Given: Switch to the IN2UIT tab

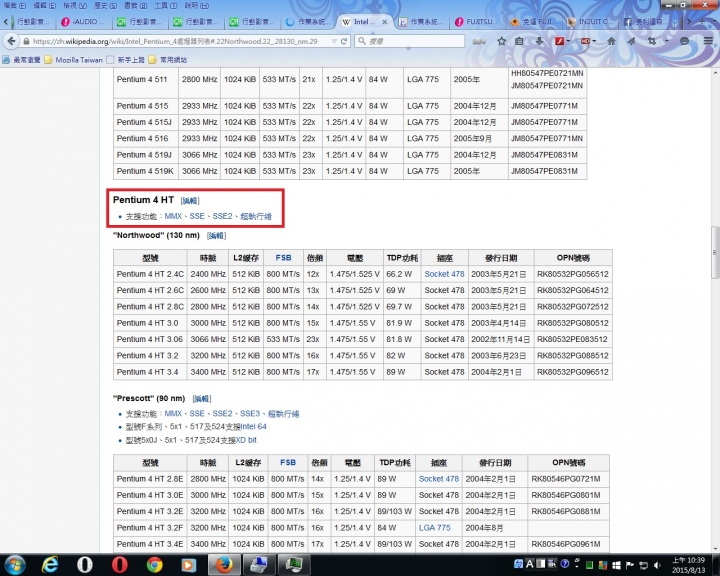Looking at the screenshot, I should click(x=591, y=22).
